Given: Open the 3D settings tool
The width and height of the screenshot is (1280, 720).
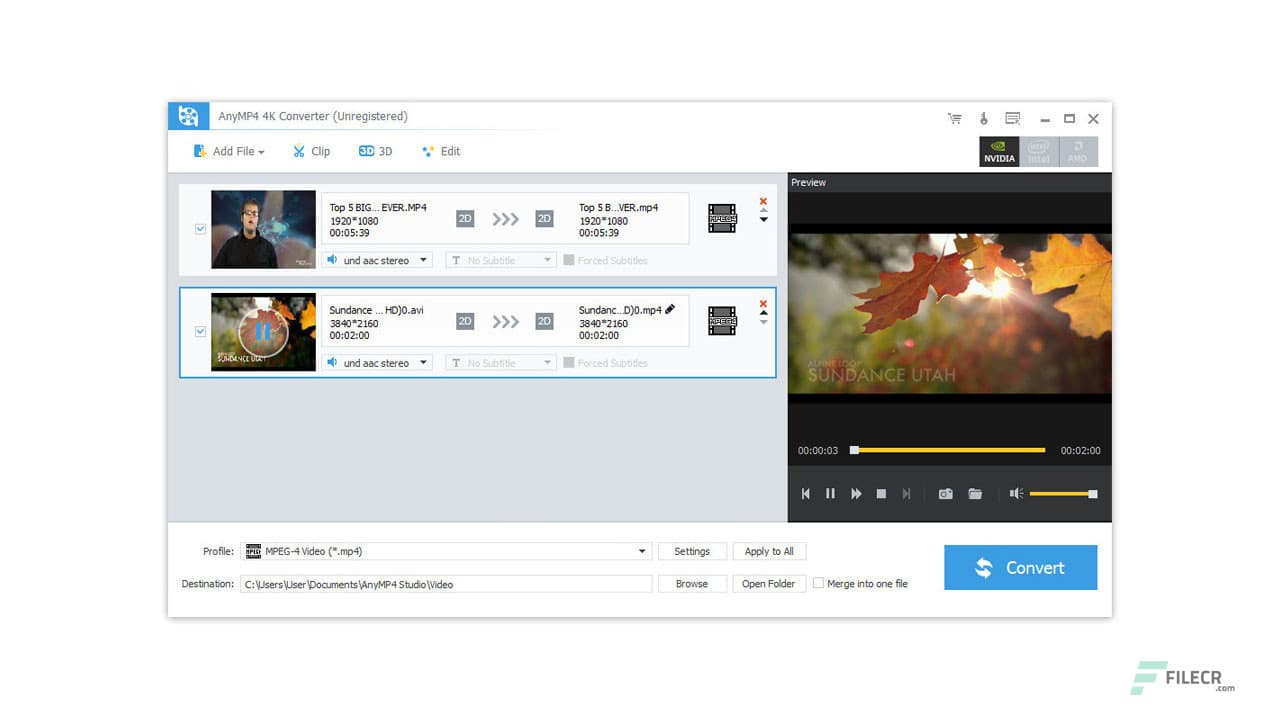Looking at the screenshot, I should [x=375, y=151].
